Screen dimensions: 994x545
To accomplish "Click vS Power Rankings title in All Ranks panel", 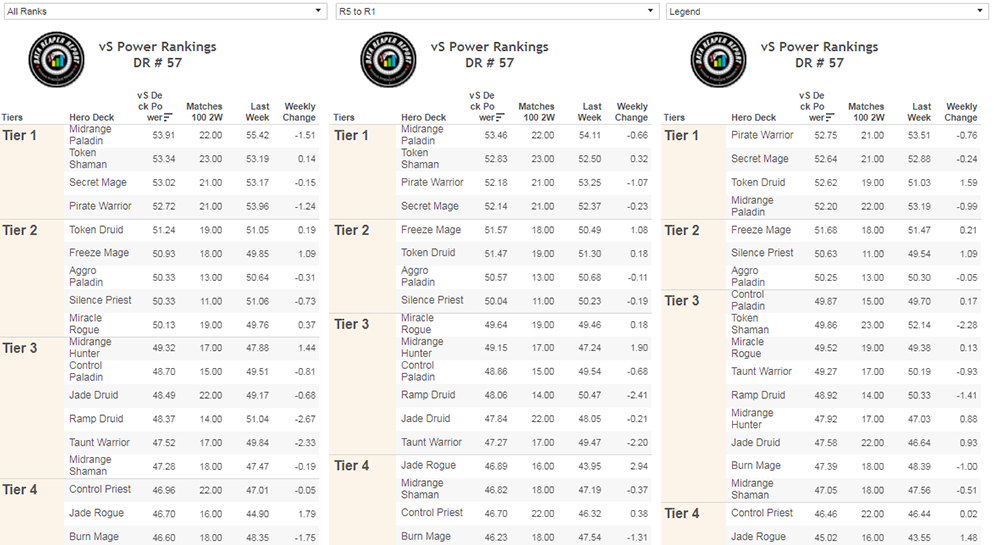I will pos(157,47).
